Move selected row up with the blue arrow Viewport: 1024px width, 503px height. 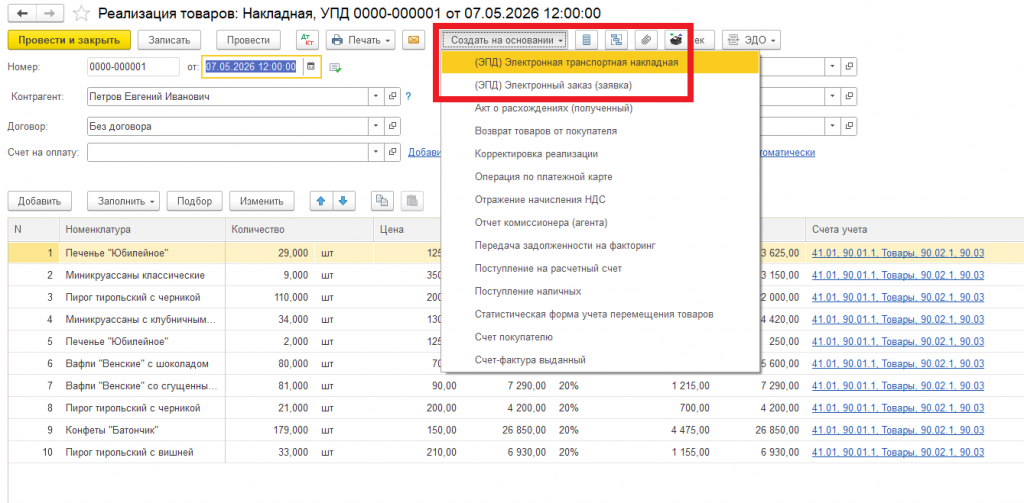click(x=321, y=201)
